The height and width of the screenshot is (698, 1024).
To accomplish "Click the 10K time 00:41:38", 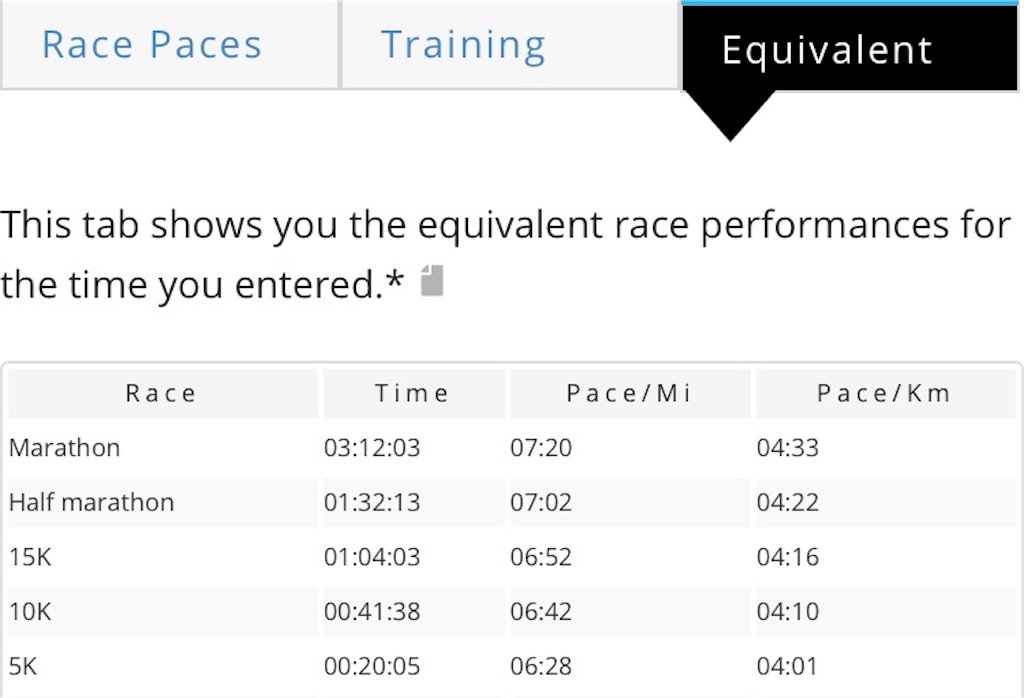I will [372, 612].
